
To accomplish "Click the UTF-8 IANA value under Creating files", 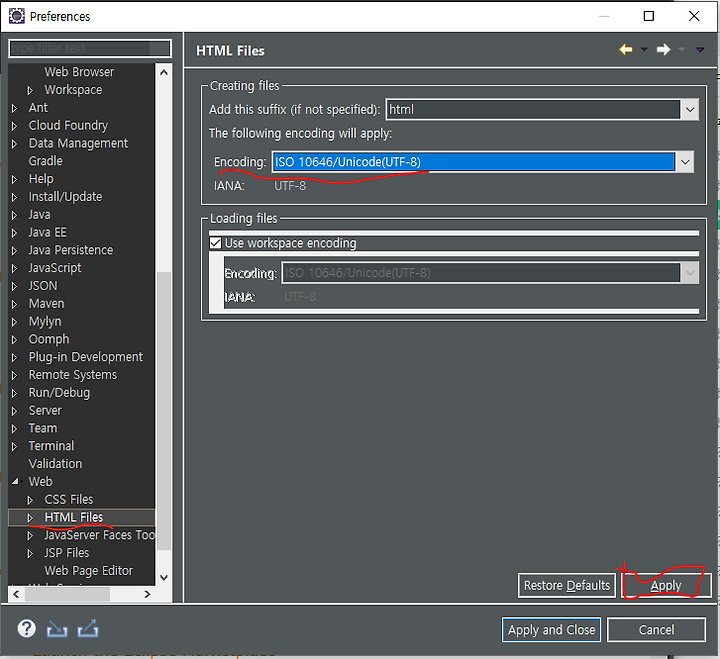I will tap(290, 186).
